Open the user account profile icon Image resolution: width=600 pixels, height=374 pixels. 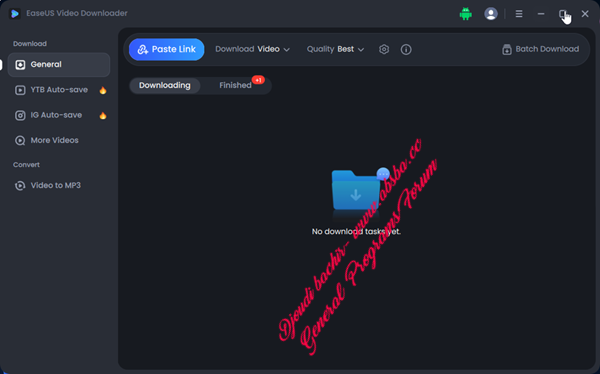pyautogui.click(x=491, y=14)
